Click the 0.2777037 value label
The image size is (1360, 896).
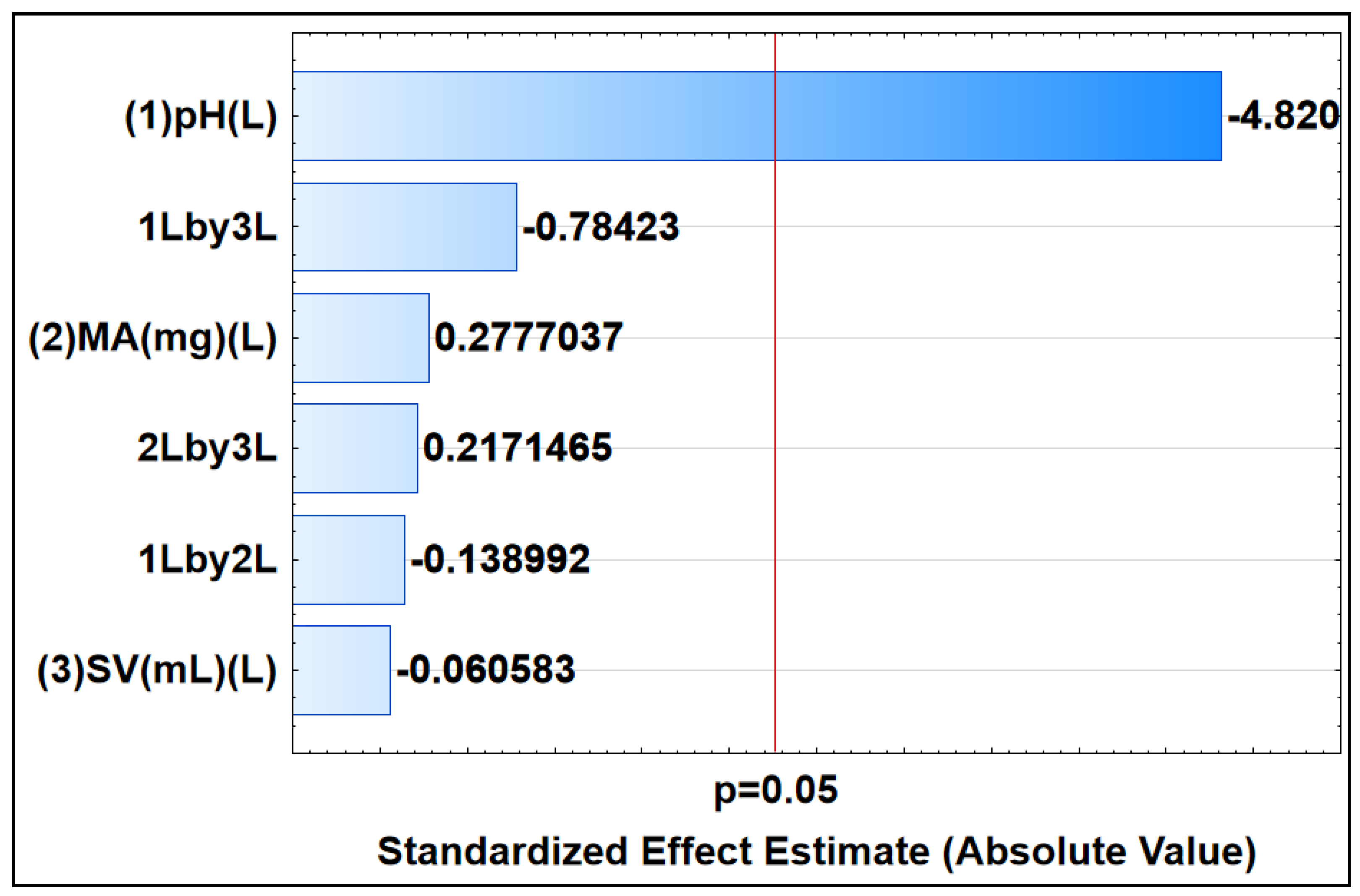click(528, 337)
